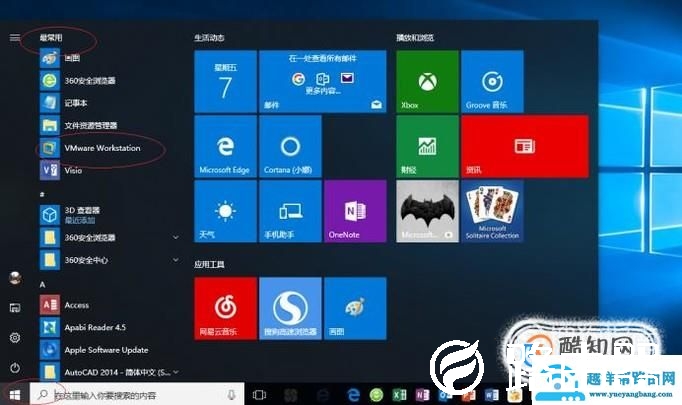Open Microsoft Solitaire Collection tile

tap(492, 211)
